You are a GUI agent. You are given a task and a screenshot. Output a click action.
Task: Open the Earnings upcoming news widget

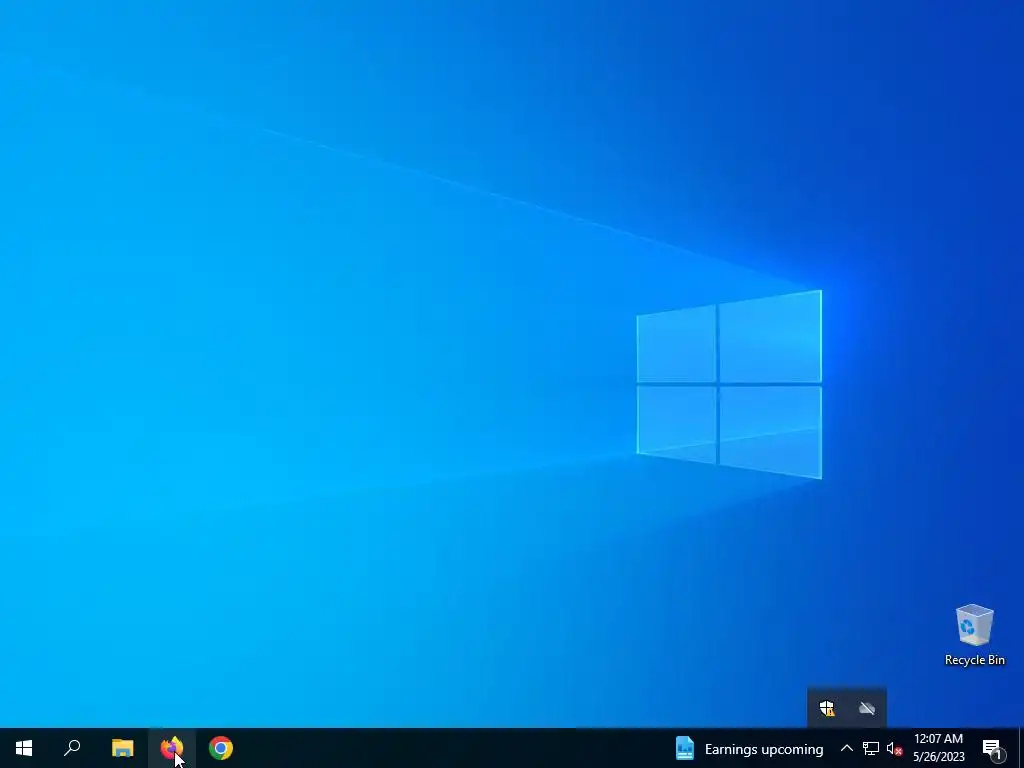click(x=749, y=748)
